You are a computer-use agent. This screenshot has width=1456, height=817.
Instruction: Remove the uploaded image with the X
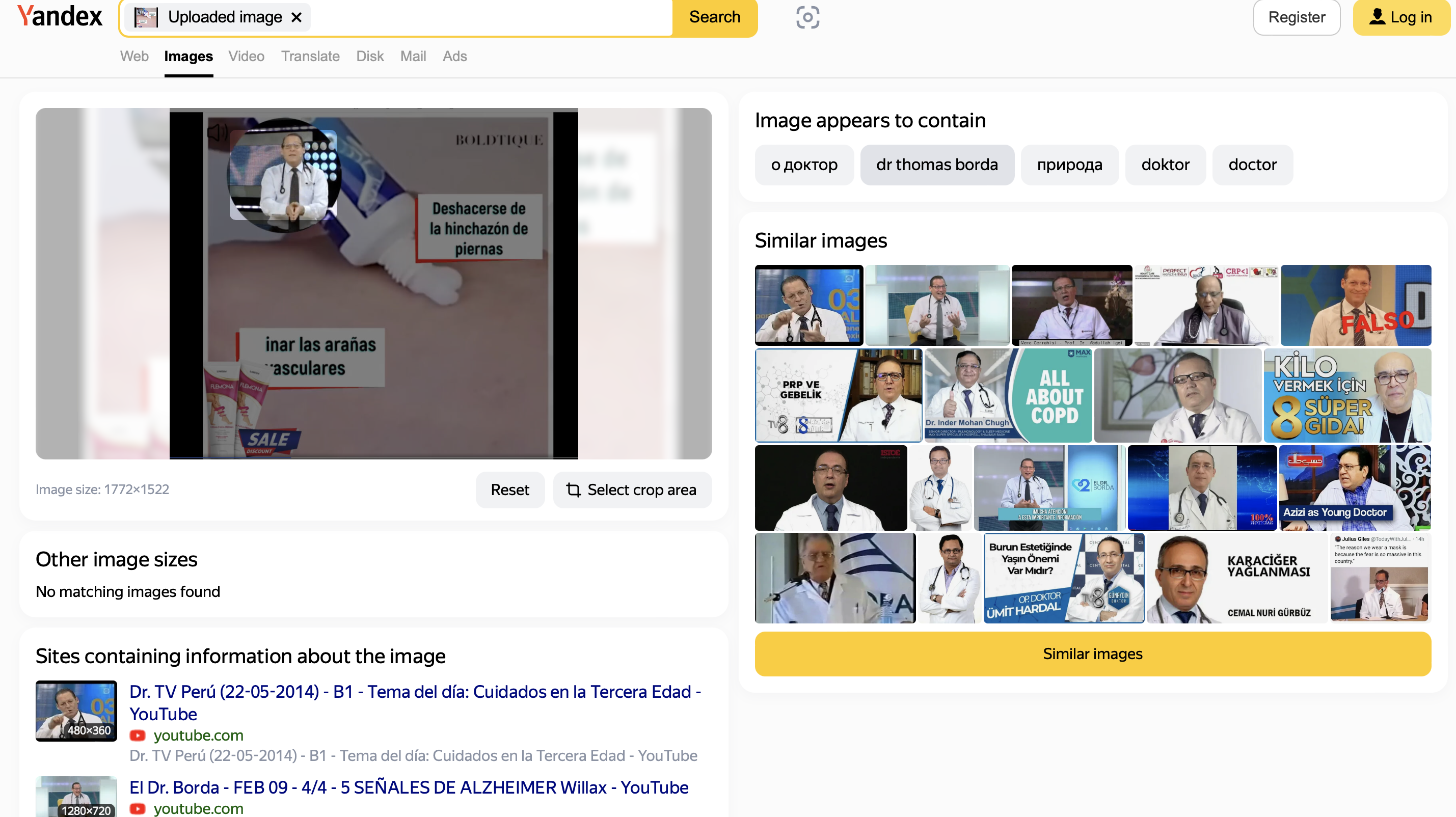(x=296, y=17)
